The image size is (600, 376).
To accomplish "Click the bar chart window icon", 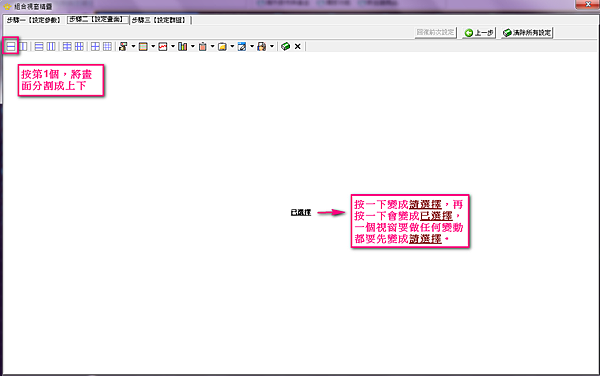I will point(183,47).
